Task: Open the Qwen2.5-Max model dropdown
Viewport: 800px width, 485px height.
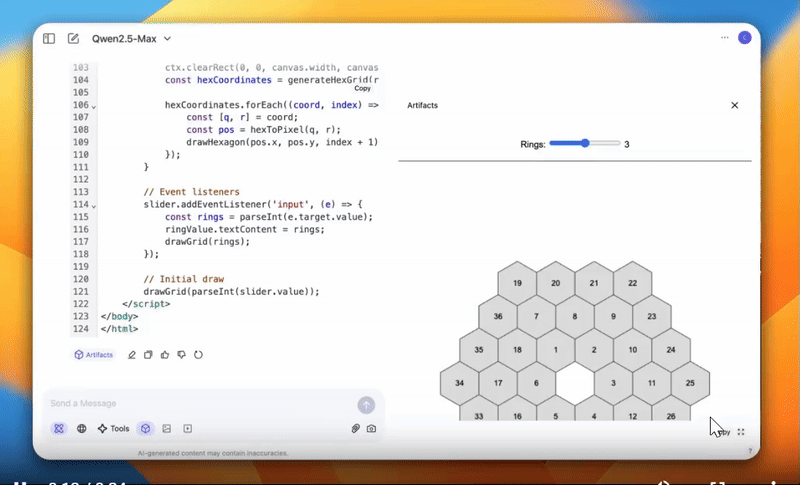Action: pos(131,39)
